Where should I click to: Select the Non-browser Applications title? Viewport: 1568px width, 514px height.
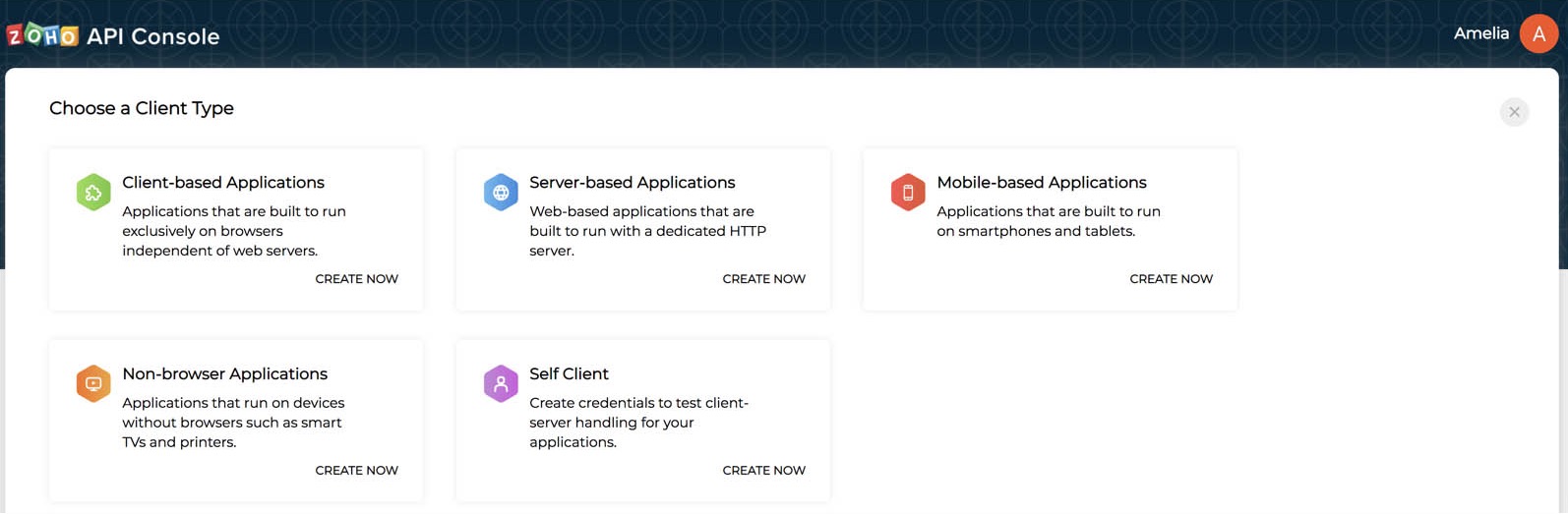point(224,374)
